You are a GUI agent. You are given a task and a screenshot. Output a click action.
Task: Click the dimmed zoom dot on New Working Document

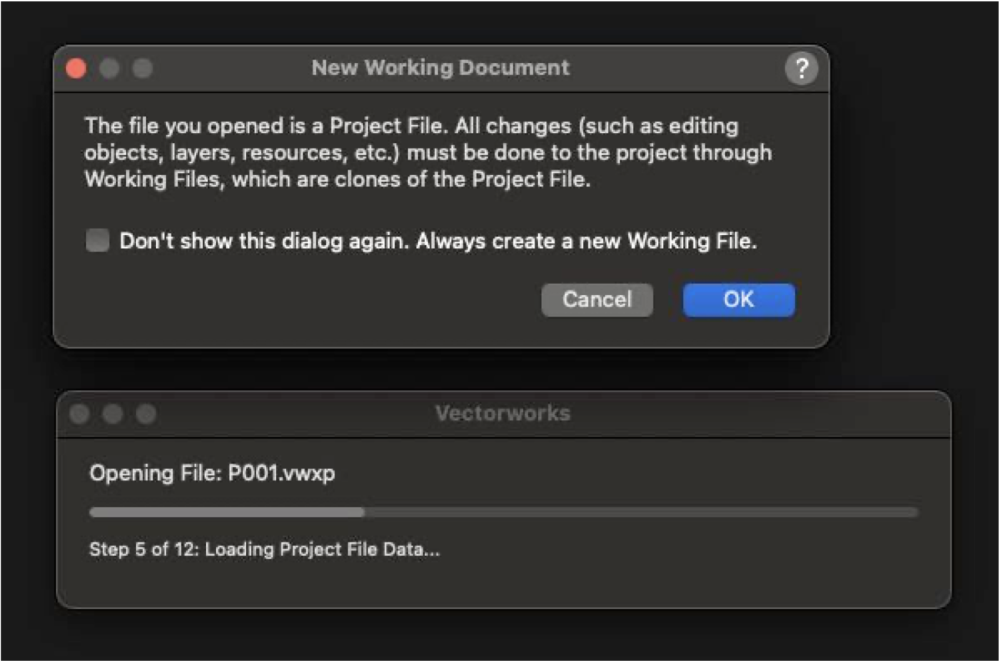[143, 68]
